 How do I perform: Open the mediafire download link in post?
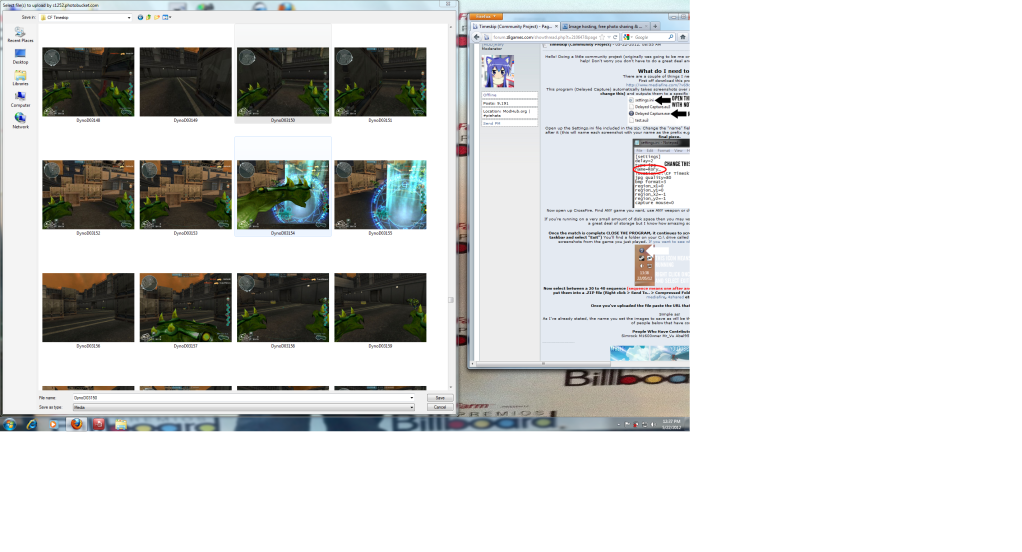pyautogui.click(x=657, y=85)
